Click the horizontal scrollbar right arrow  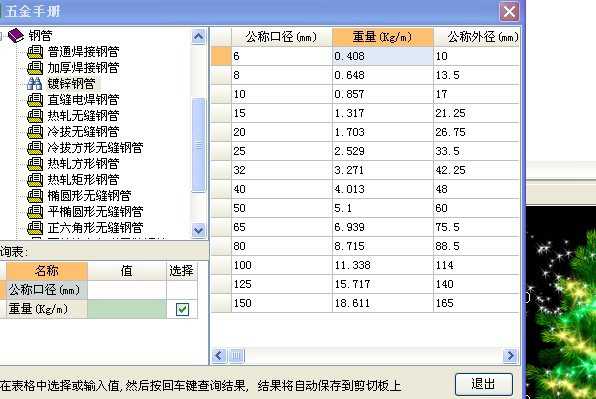(x=510, y=356)
